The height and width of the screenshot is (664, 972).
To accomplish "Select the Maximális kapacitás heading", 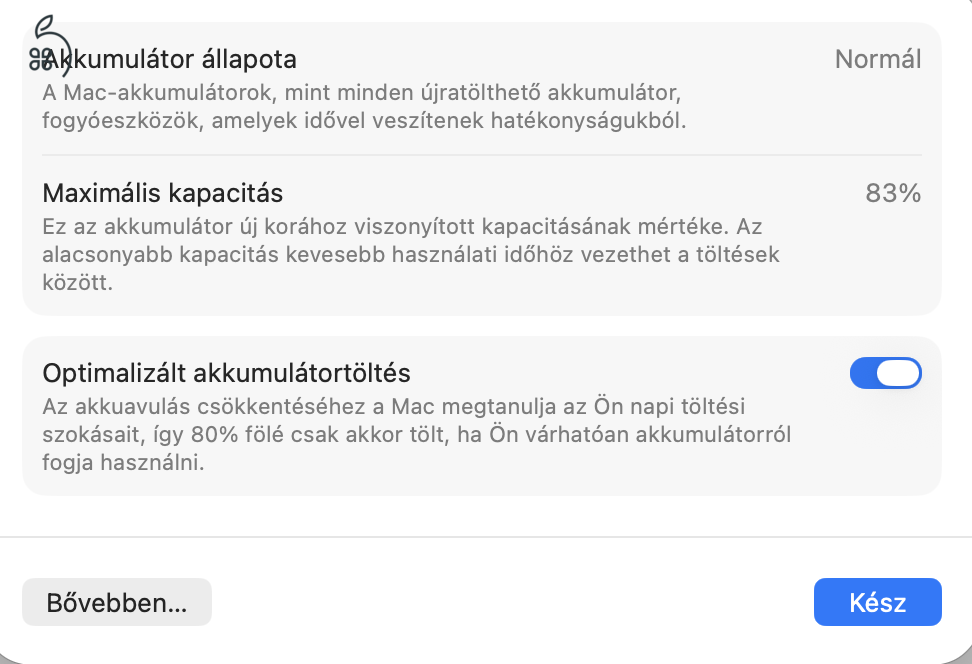I will [163, 192].
